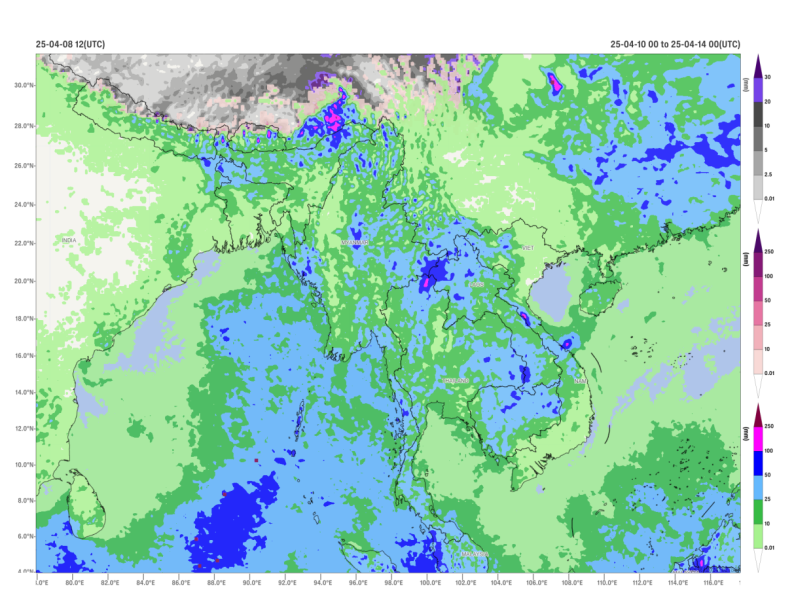794x596 pixels.
Task: Click the MYANMAR country label on the map
Action: [x=354, y=243]
